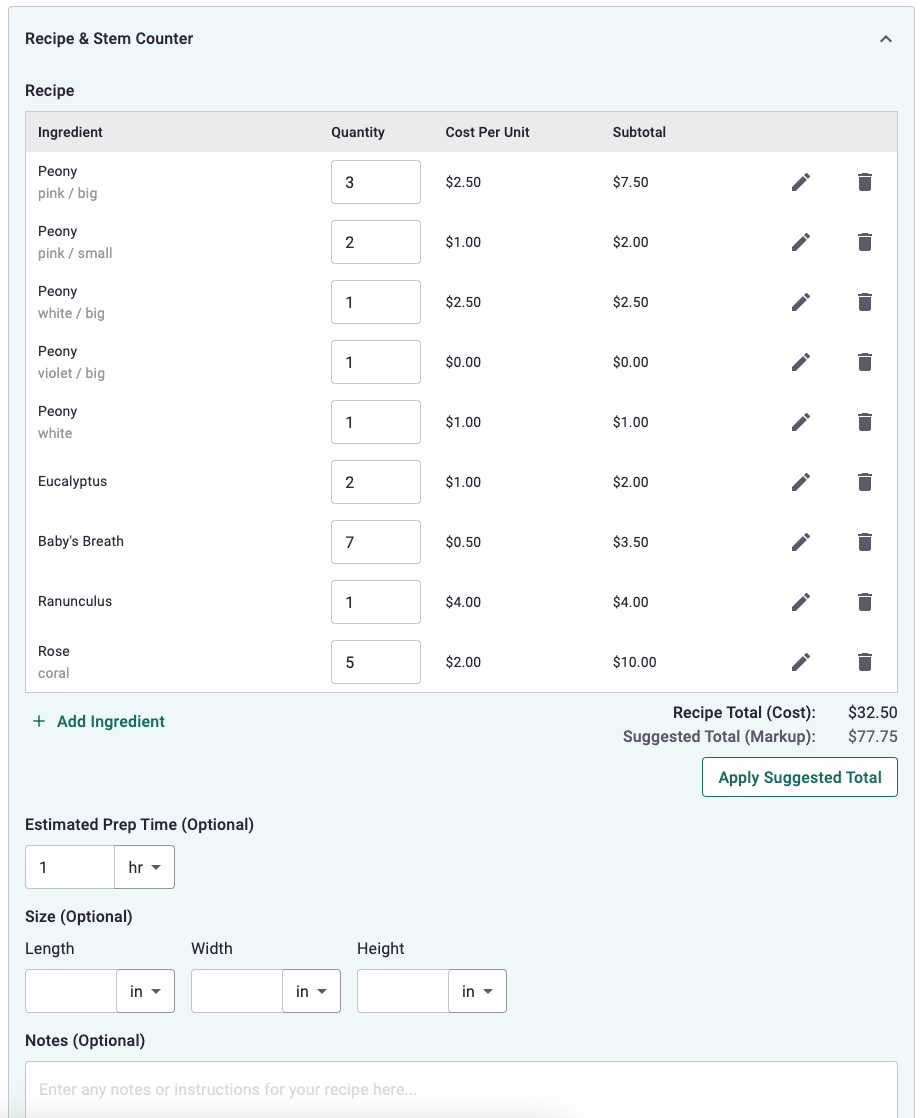Edit the Peony violet / big entry
924x1118 pixels.
click(800, 362)
